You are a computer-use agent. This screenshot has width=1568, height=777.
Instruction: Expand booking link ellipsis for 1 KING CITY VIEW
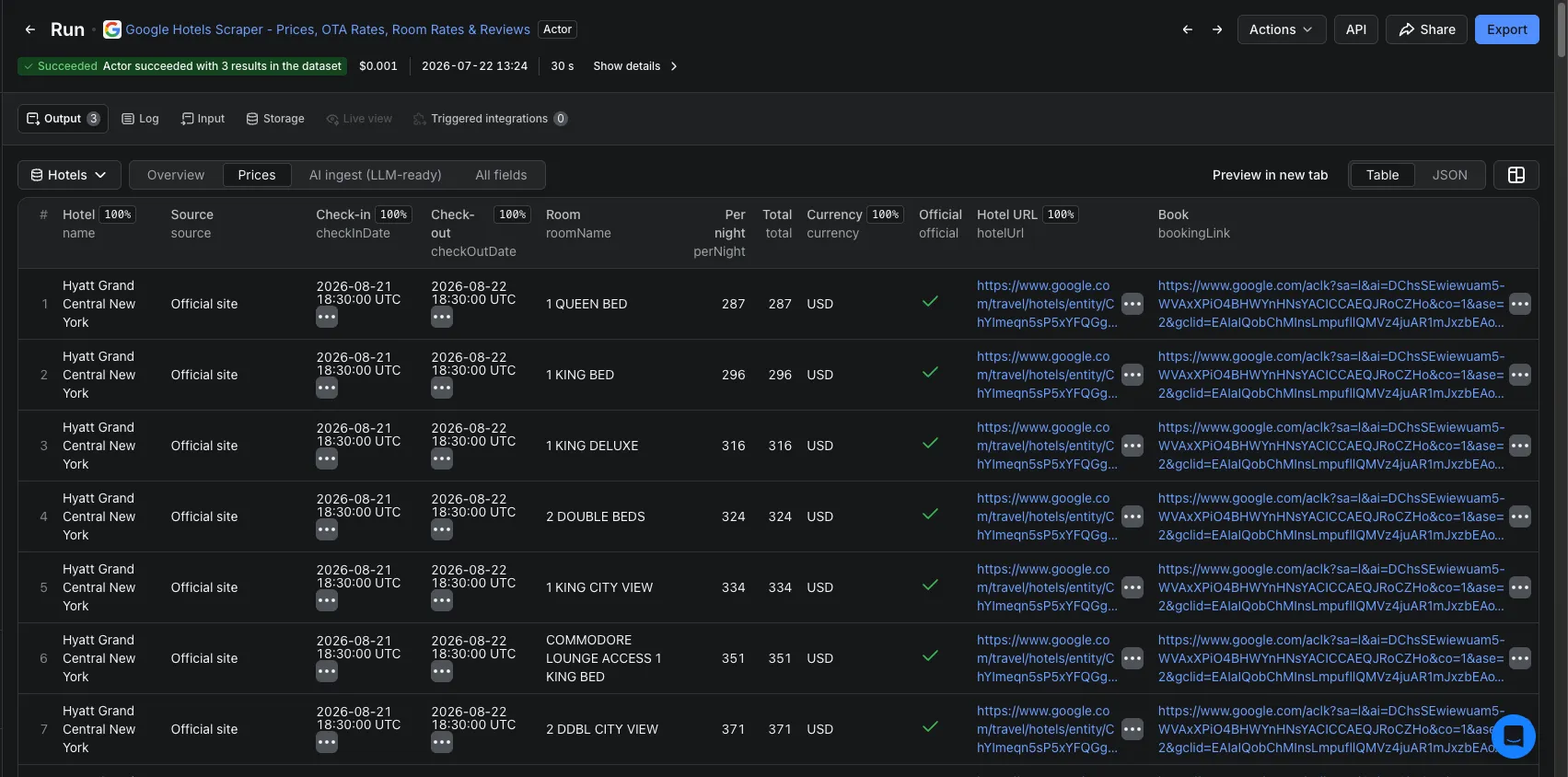pos(1520,587)
